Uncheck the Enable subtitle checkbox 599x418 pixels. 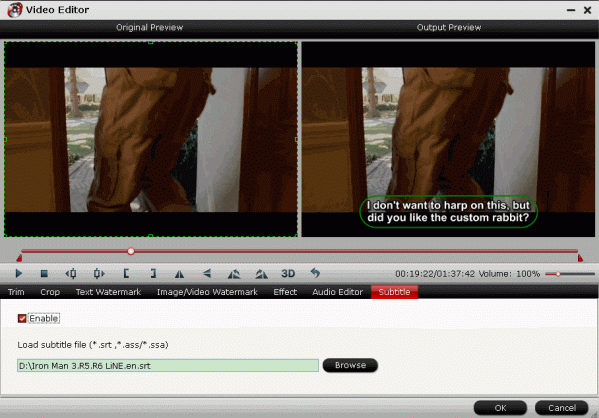point(22,318)
